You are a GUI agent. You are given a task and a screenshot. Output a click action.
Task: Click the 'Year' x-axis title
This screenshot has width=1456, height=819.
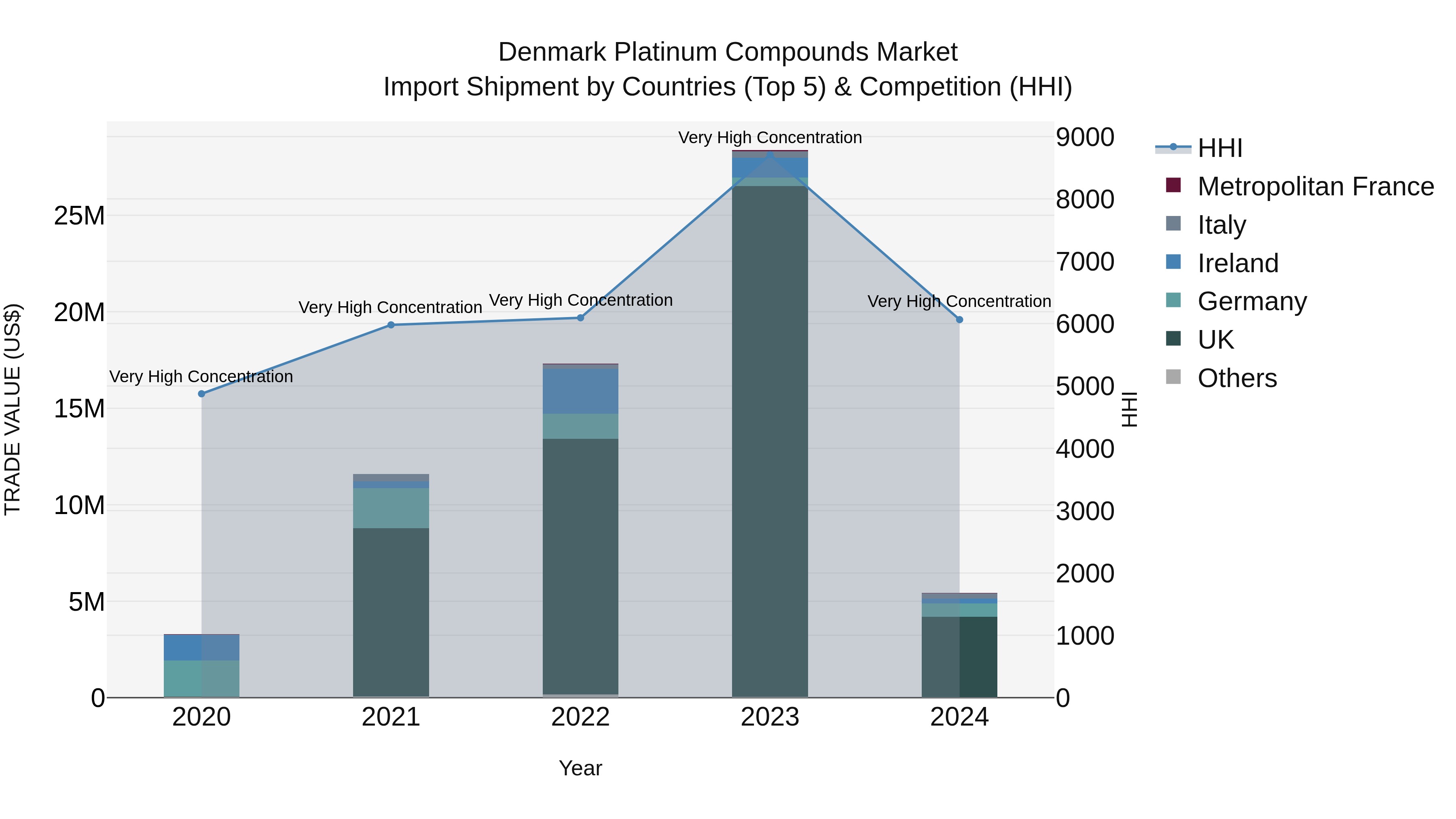coord(580,769)
